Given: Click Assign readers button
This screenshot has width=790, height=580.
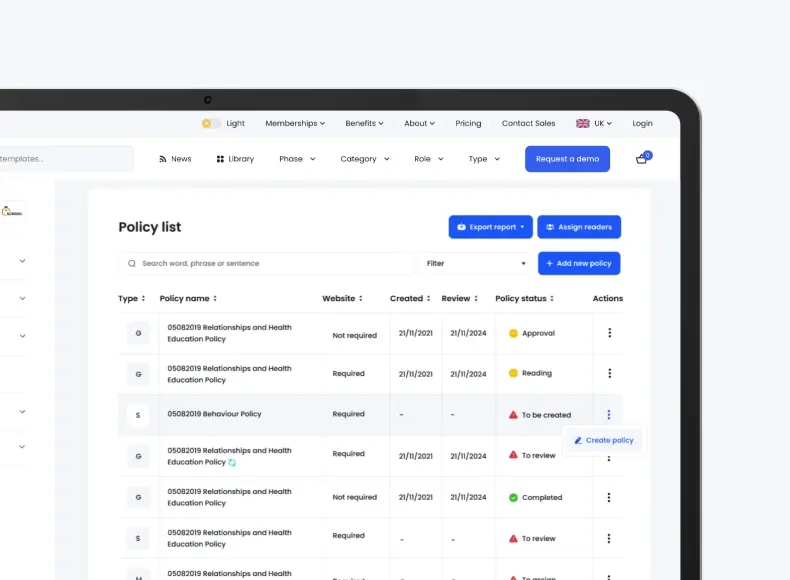Looking at the screenshot, I should (579, 227).
